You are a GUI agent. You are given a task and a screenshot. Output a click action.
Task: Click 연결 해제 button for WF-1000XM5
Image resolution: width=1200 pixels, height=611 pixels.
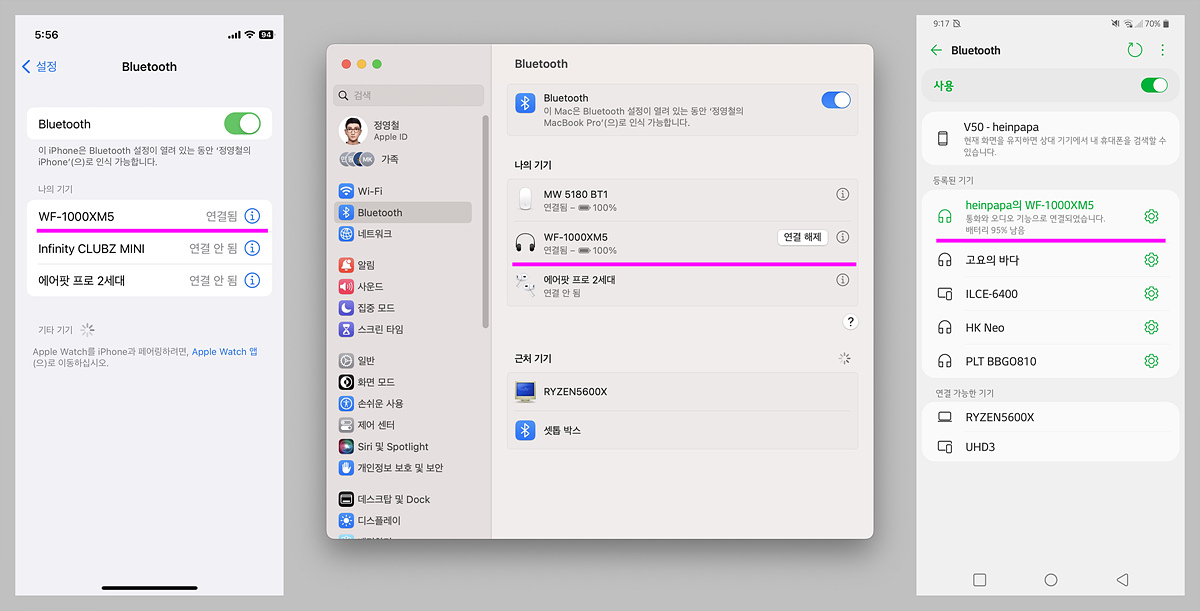point(802,237)
